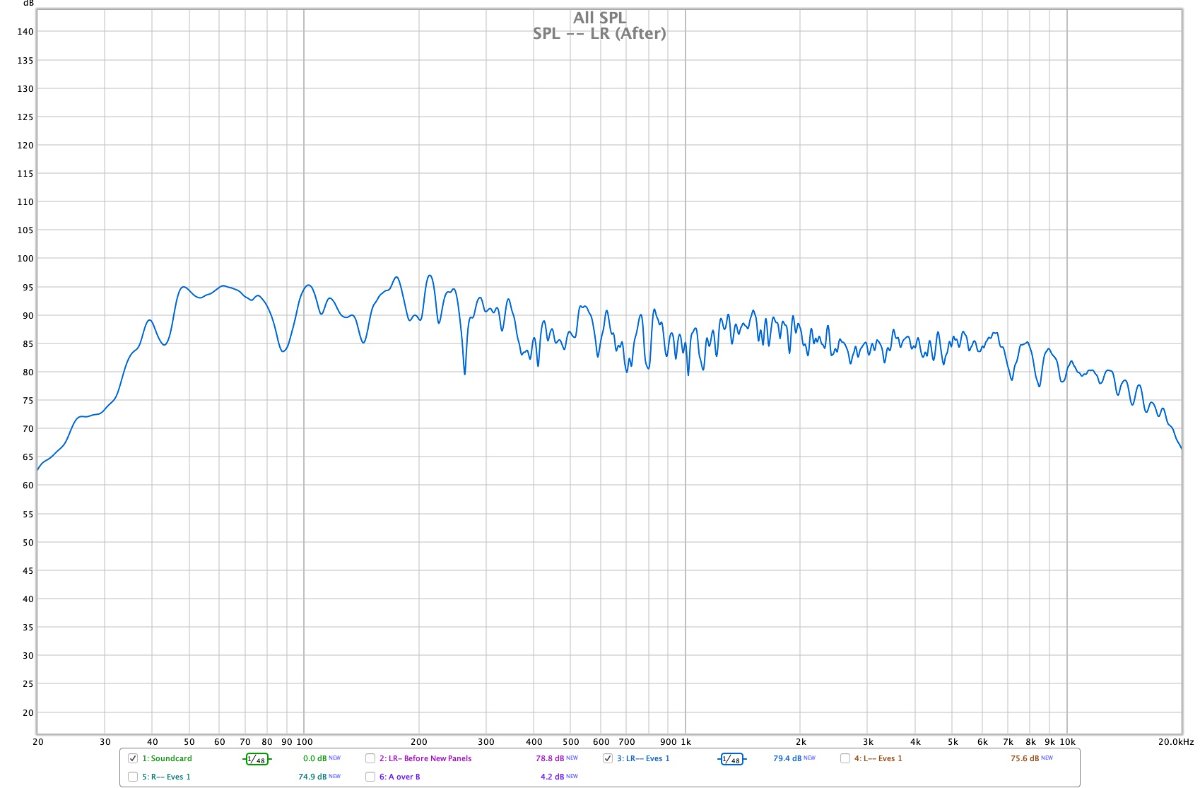Click the green 1/48 smoothing icon for Soundcard

(257, 759)
